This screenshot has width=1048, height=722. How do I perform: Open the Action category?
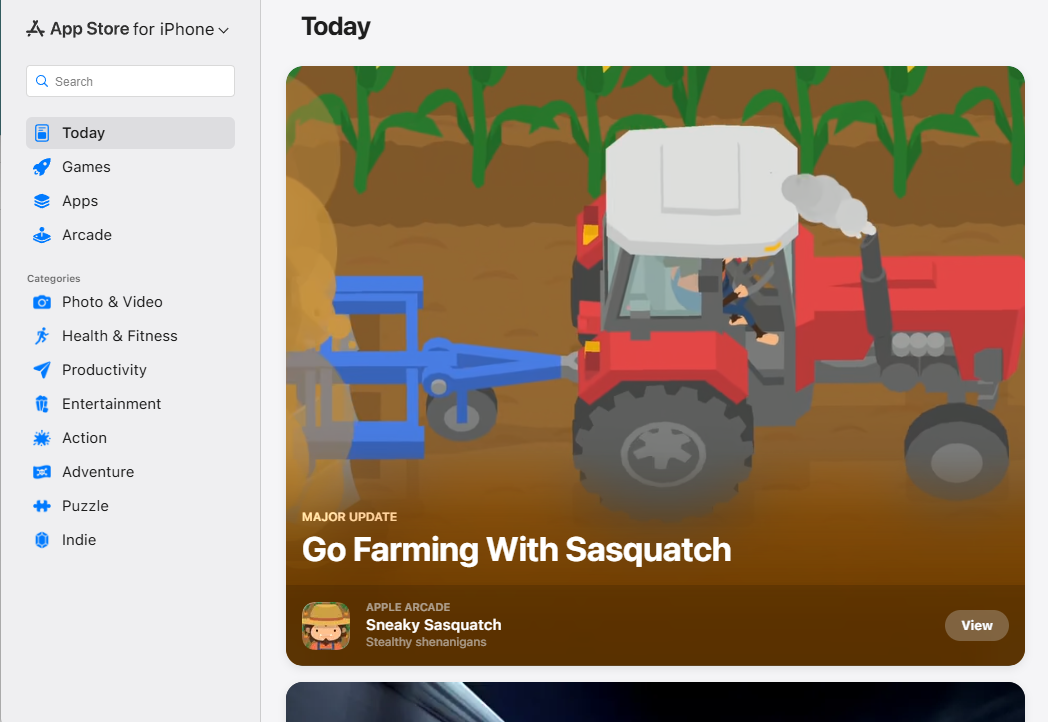pos(84,438)
